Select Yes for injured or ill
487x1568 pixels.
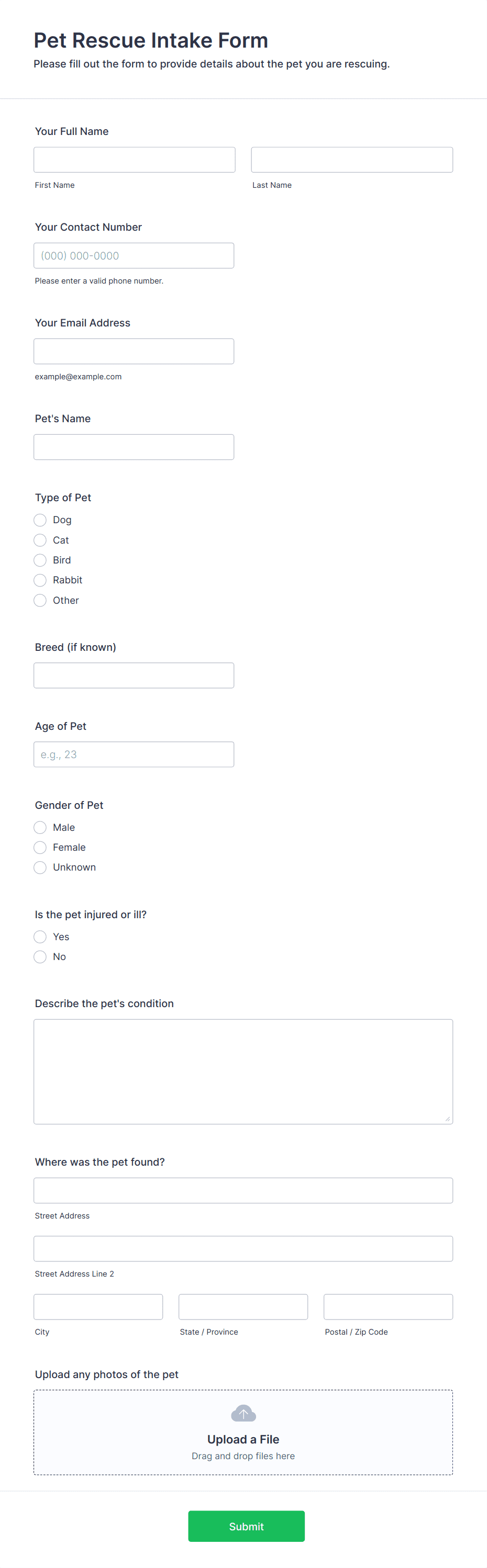pyautogui.click(x=40, y=937)
